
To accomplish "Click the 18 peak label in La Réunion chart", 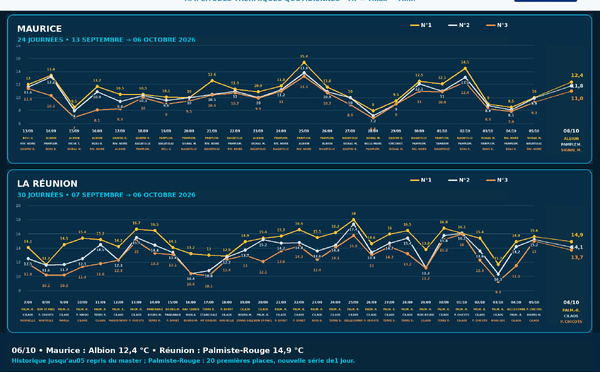I will [354, 214].
